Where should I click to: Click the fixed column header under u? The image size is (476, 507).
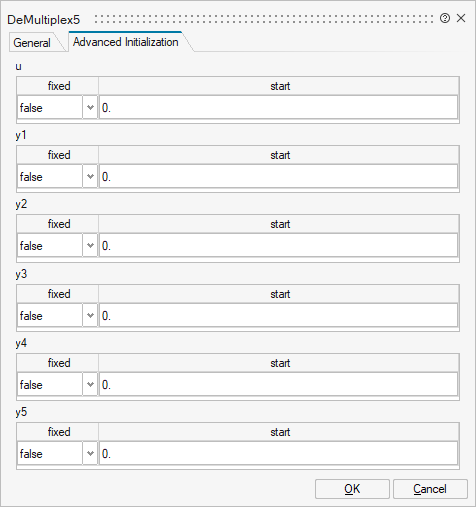(58, 86)
